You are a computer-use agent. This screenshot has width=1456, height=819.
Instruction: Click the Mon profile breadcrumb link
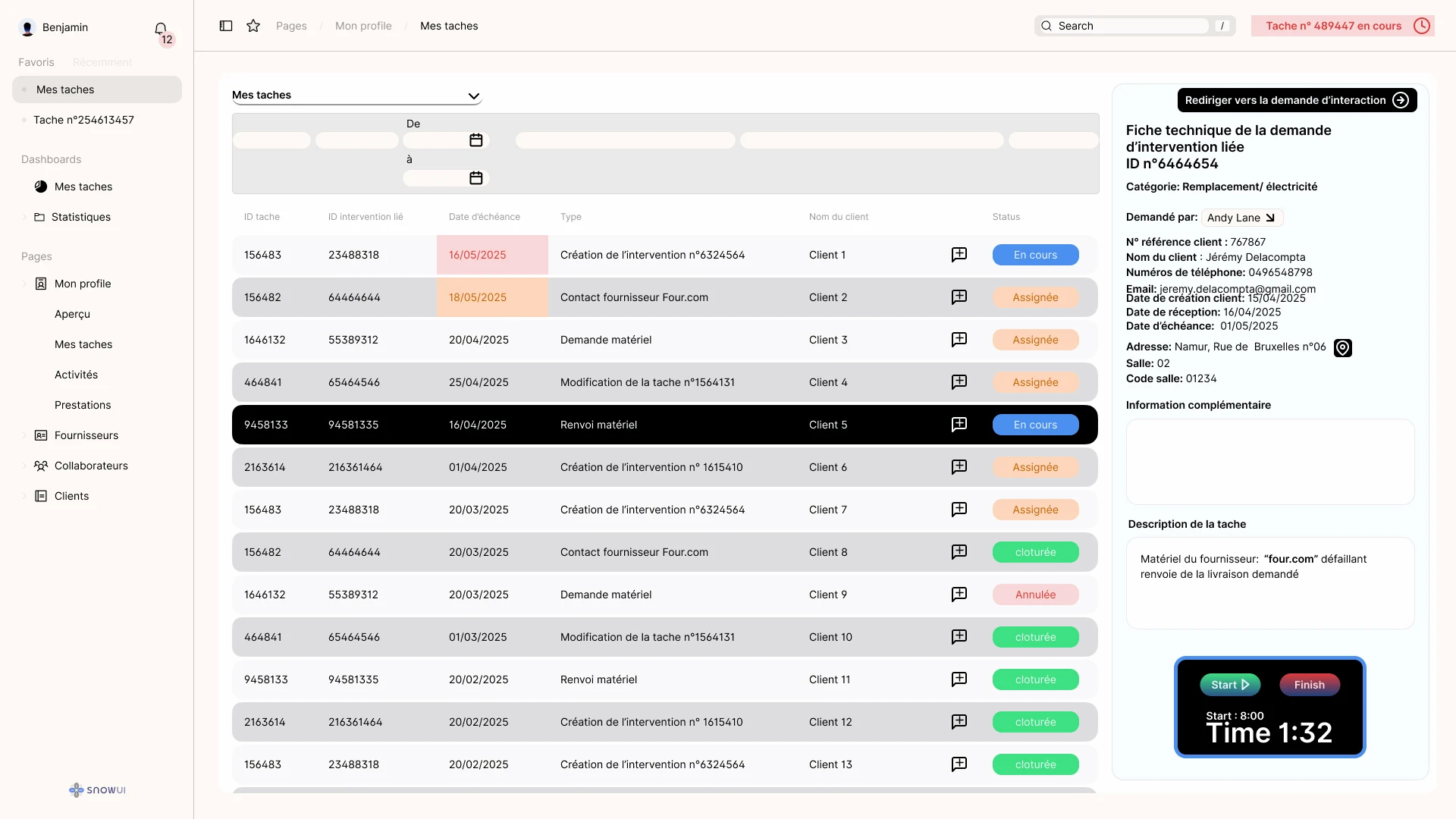pos(363,26)
